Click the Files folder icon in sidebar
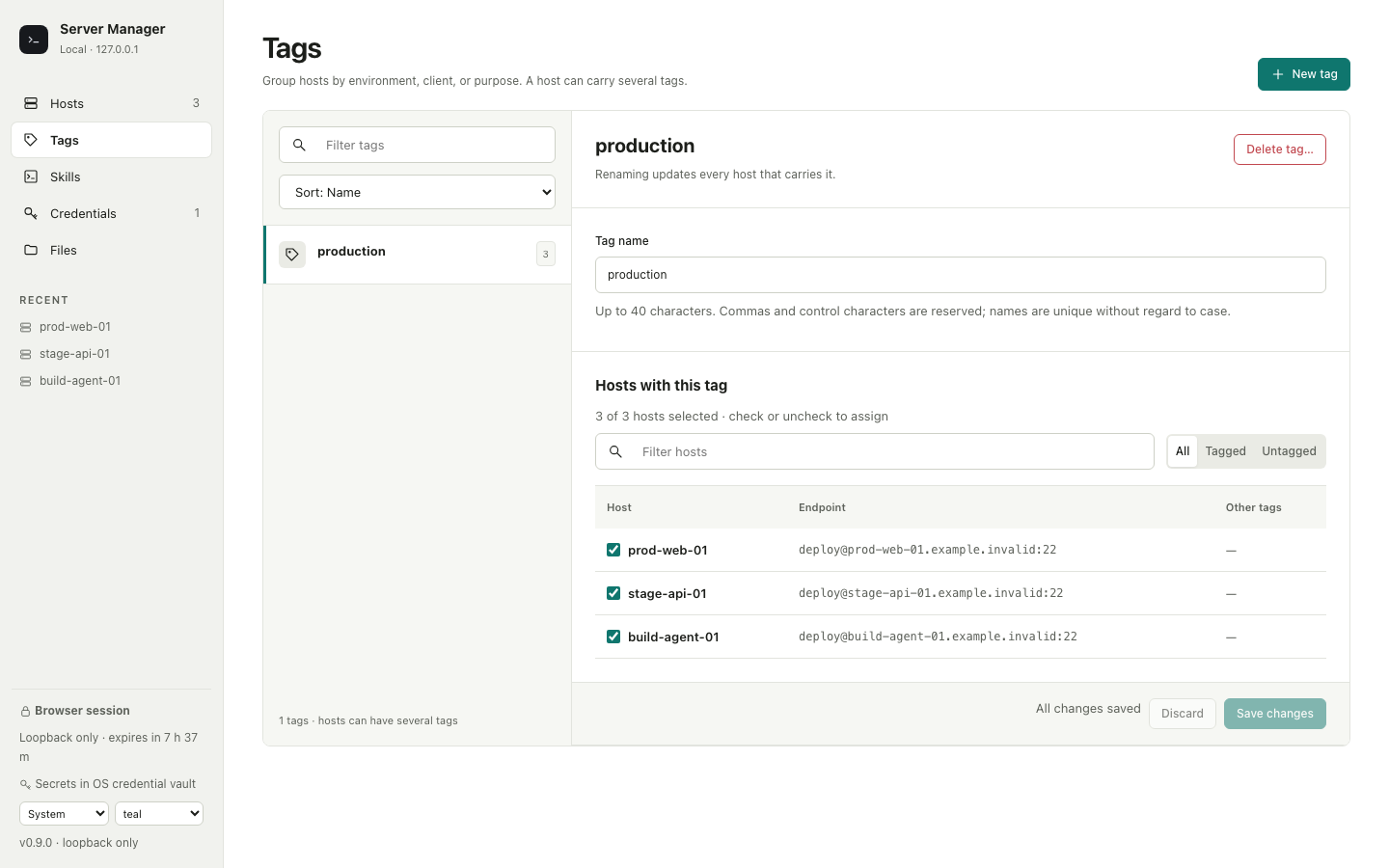1389x868 pixels. click(31, 250)
